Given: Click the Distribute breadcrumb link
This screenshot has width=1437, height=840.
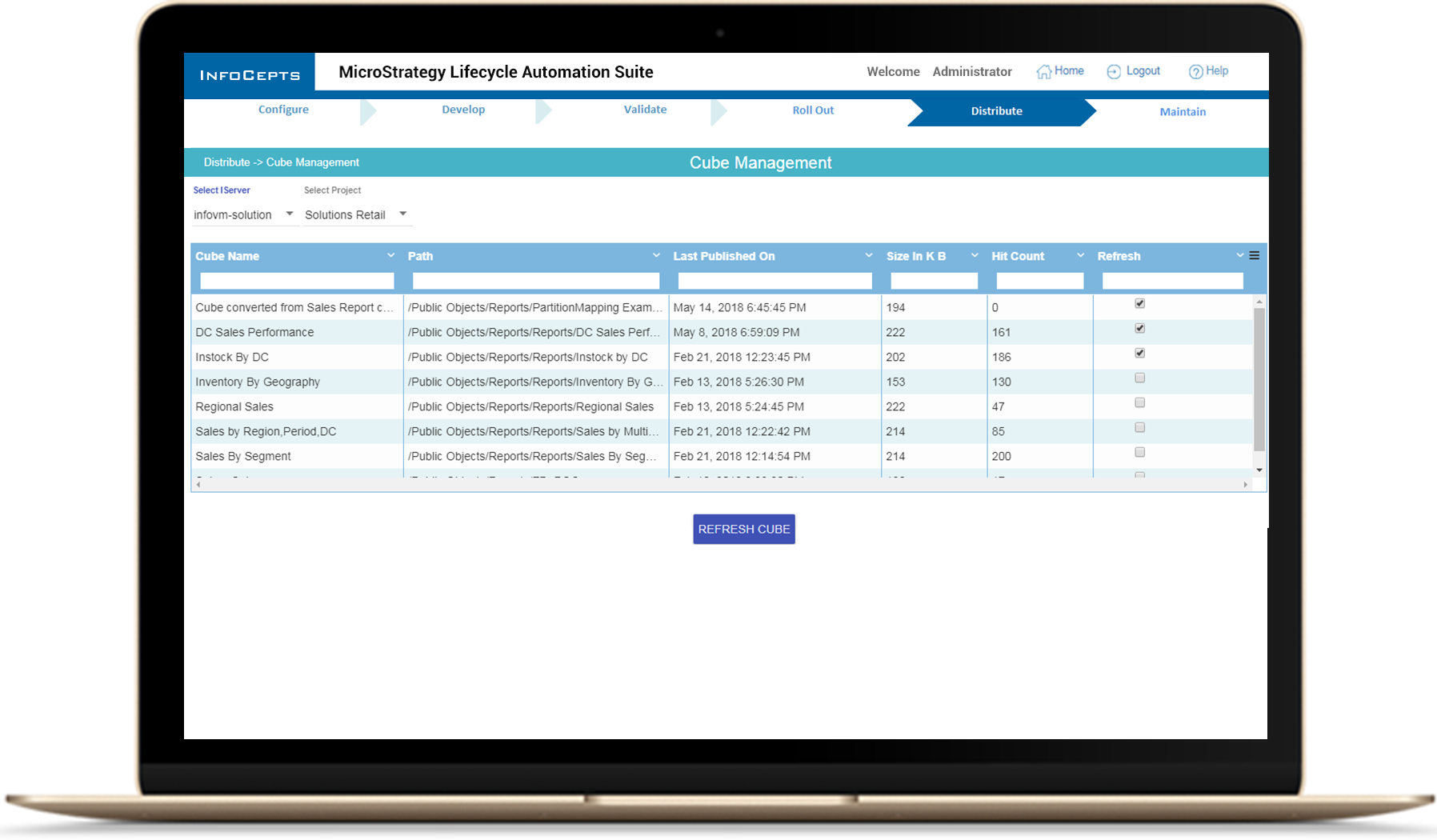Looking at the screenshot, I should click(226, 162).
